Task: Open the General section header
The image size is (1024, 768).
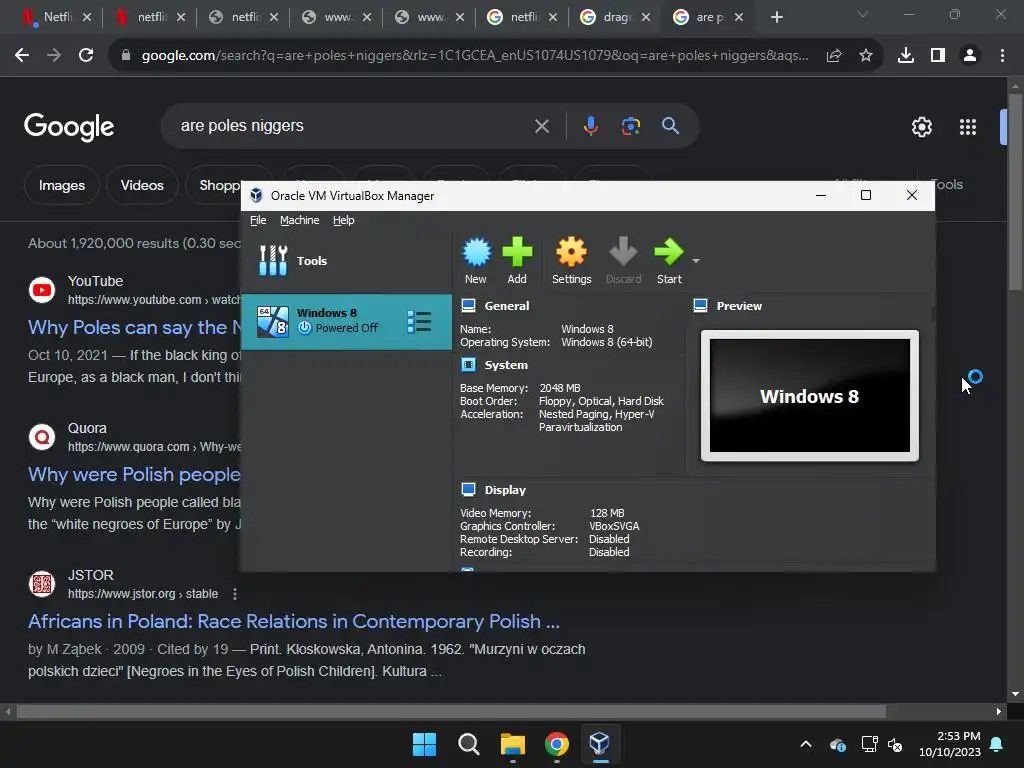Action: 507,306
